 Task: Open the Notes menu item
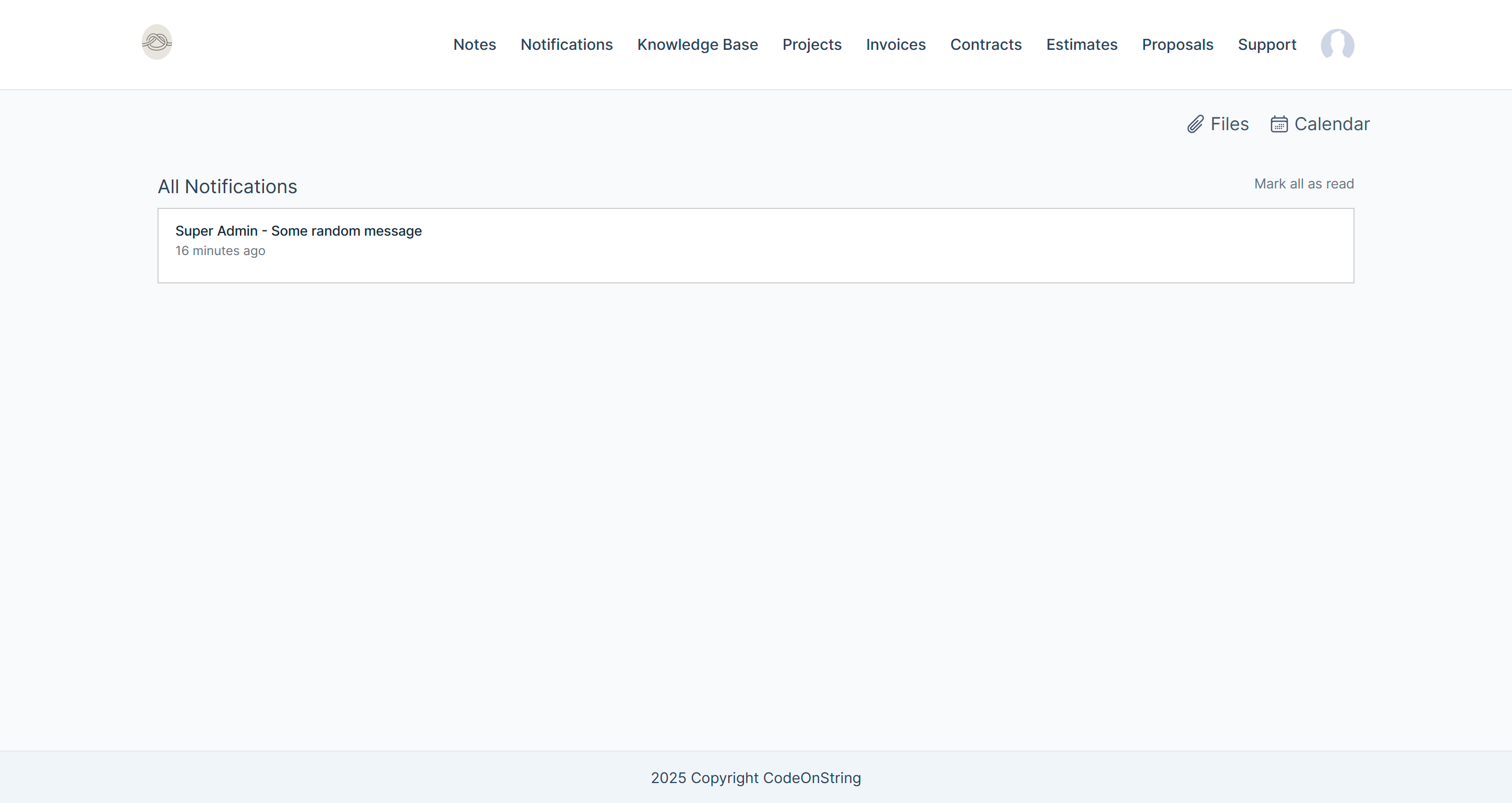pos(474,45)
